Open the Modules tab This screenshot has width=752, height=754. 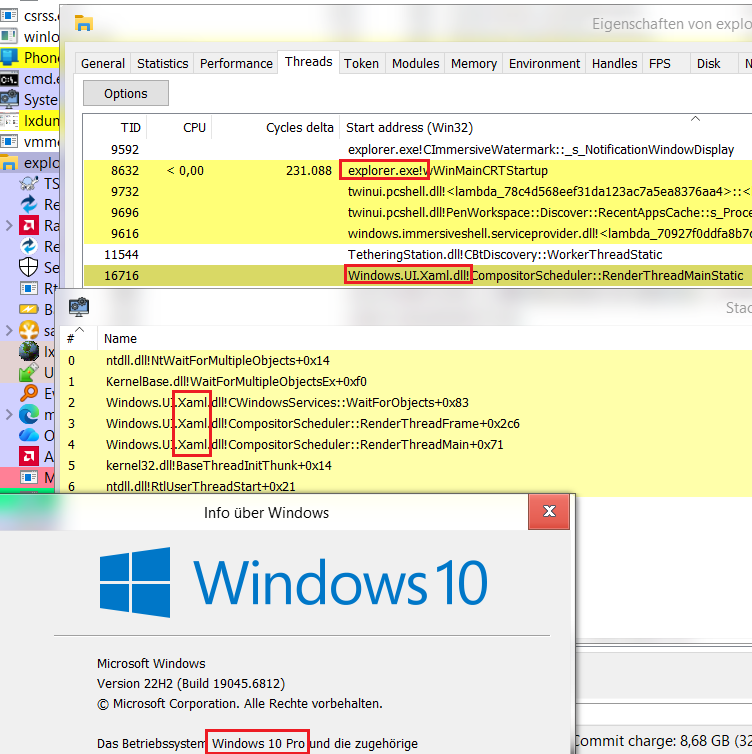click(x=415, y=63)
